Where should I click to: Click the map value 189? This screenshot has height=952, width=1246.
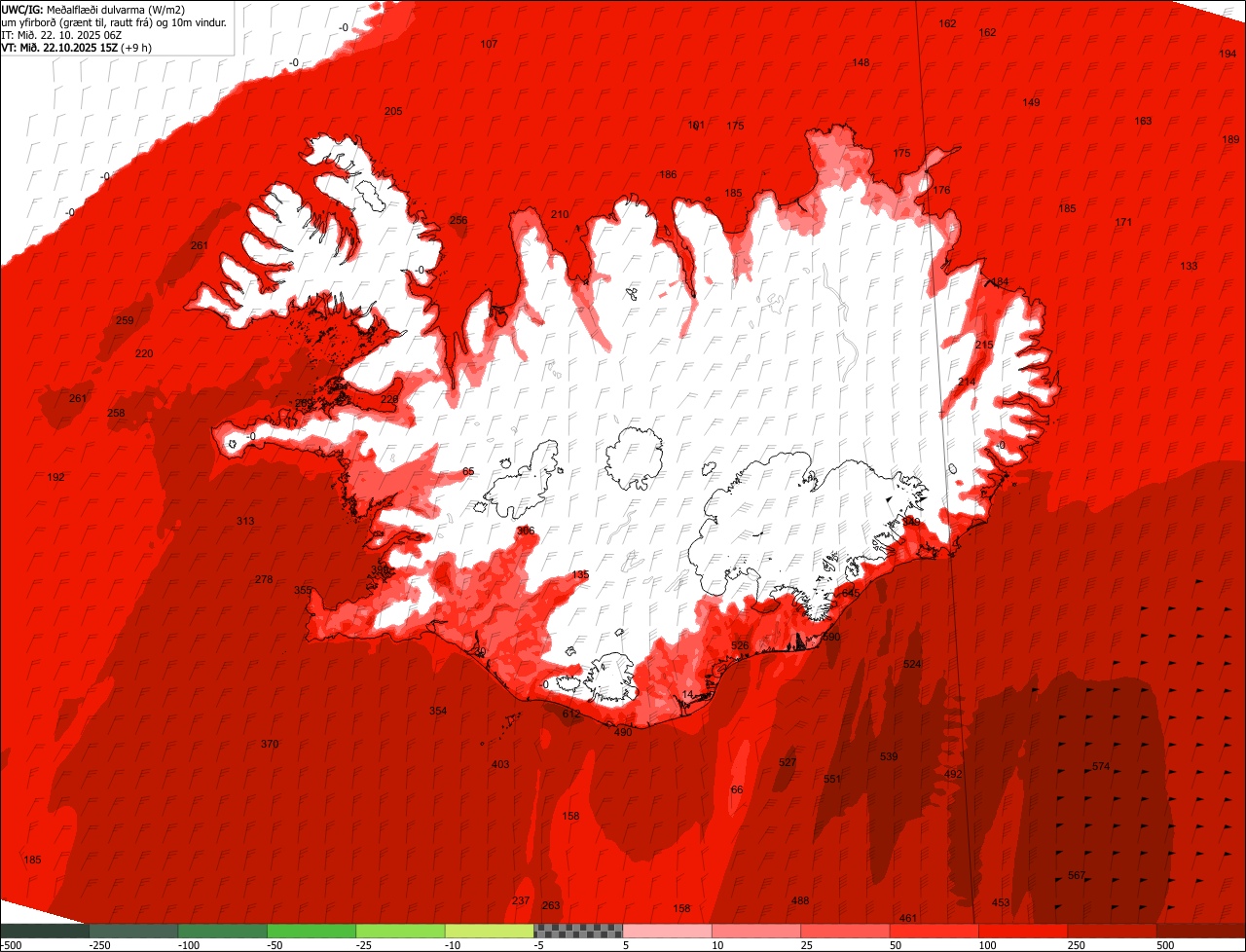[x=1230, y=140]
